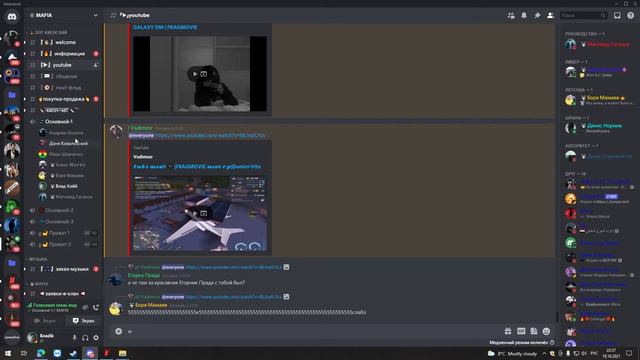Viewport: 640px width, 360px height.
Task: Click the Егорка Прада author name
Action: pyautogui.click(x=144, y=276)
